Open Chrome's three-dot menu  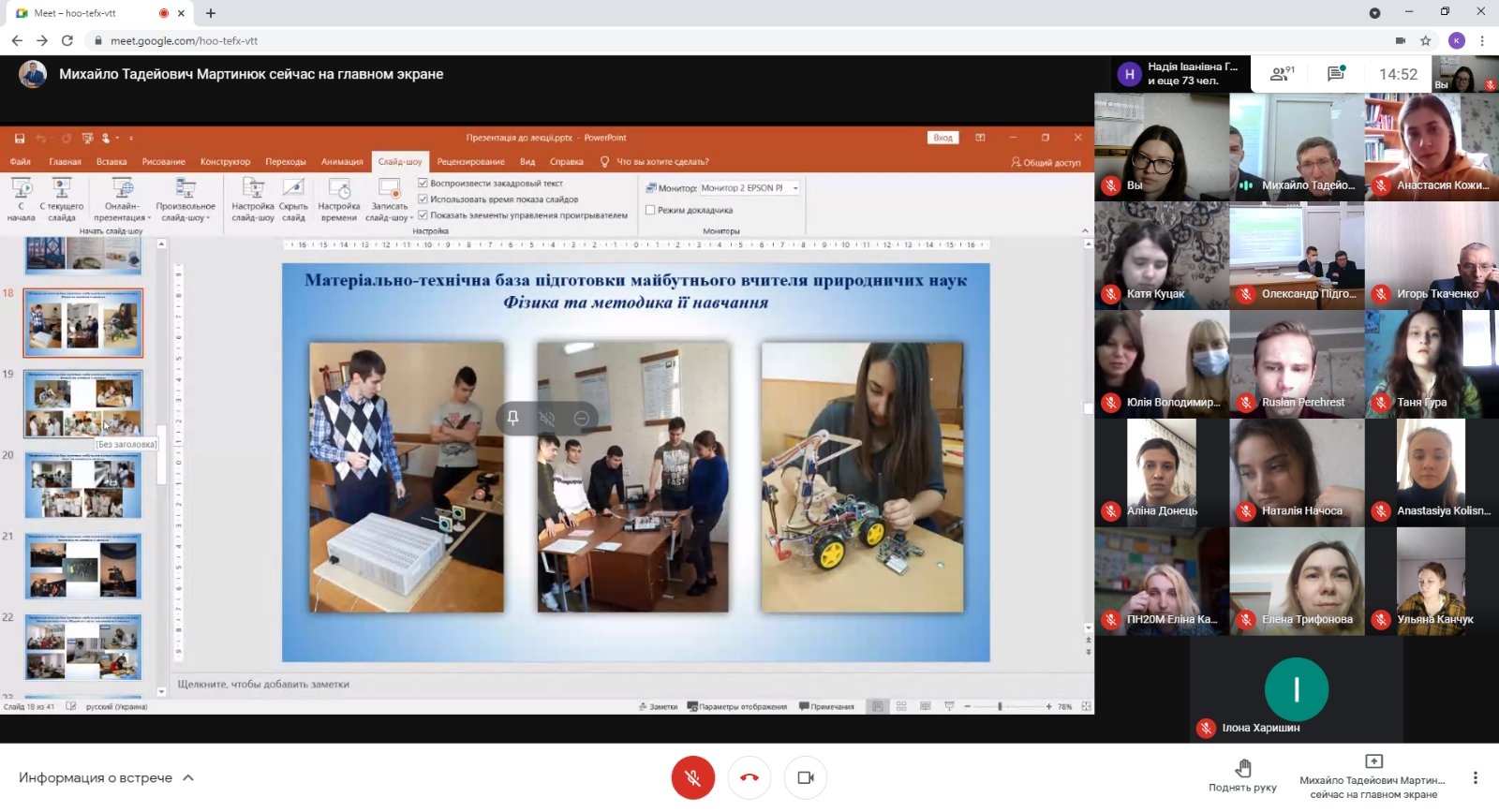pyautogui.click(x=1482, y=40)
